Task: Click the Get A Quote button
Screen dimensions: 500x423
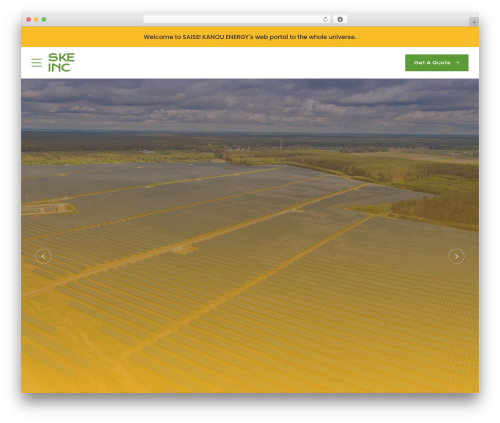Action: (437, 63)
